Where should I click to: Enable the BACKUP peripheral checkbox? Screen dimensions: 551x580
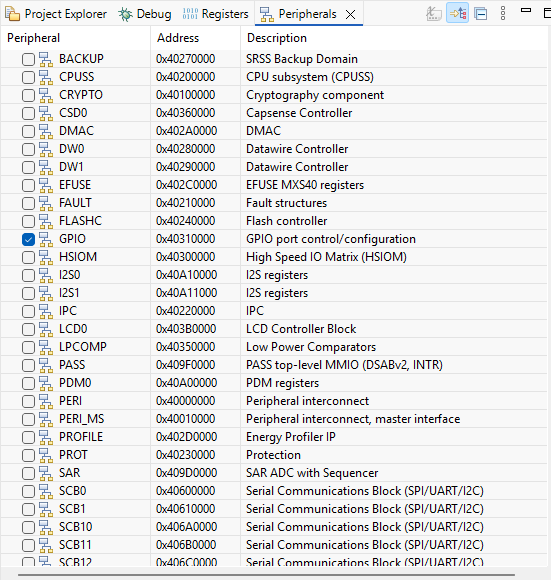28,59
